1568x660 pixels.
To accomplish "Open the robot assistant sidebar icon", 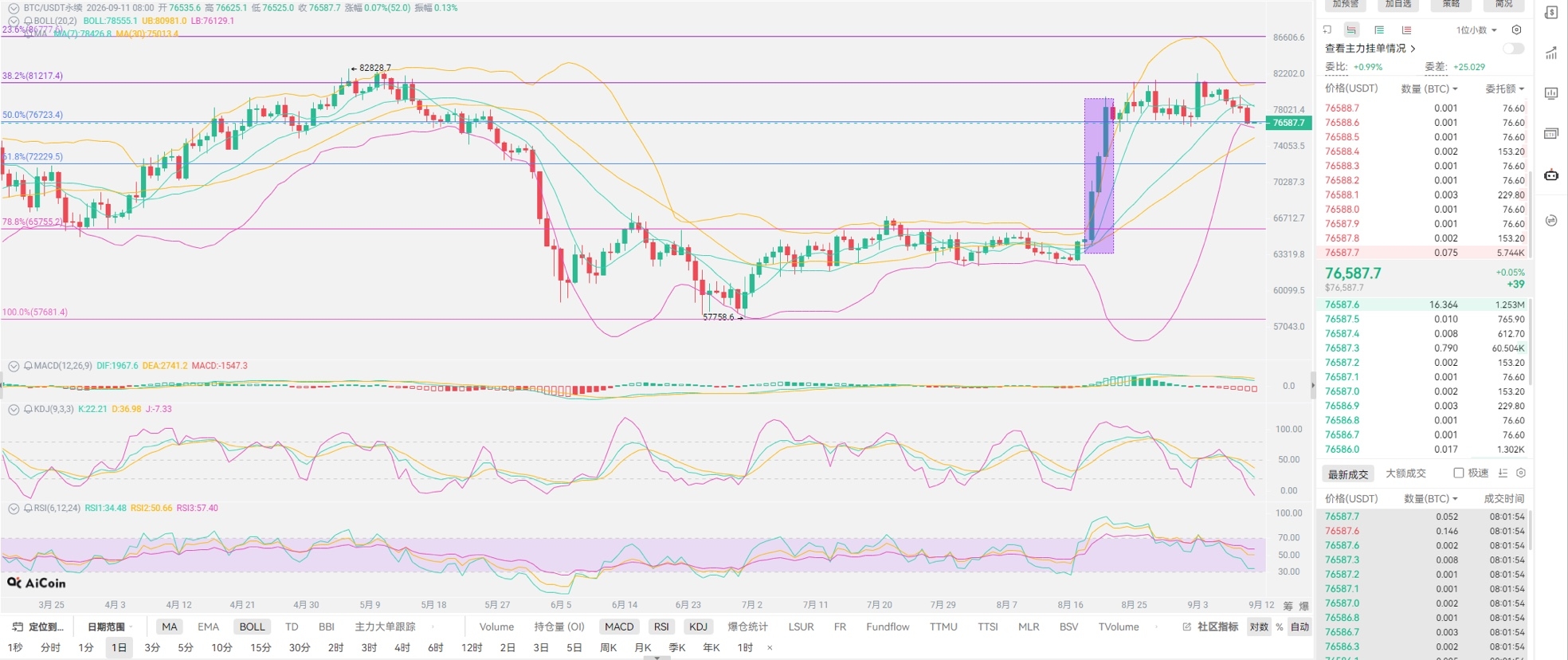I will pos(1551,175).
